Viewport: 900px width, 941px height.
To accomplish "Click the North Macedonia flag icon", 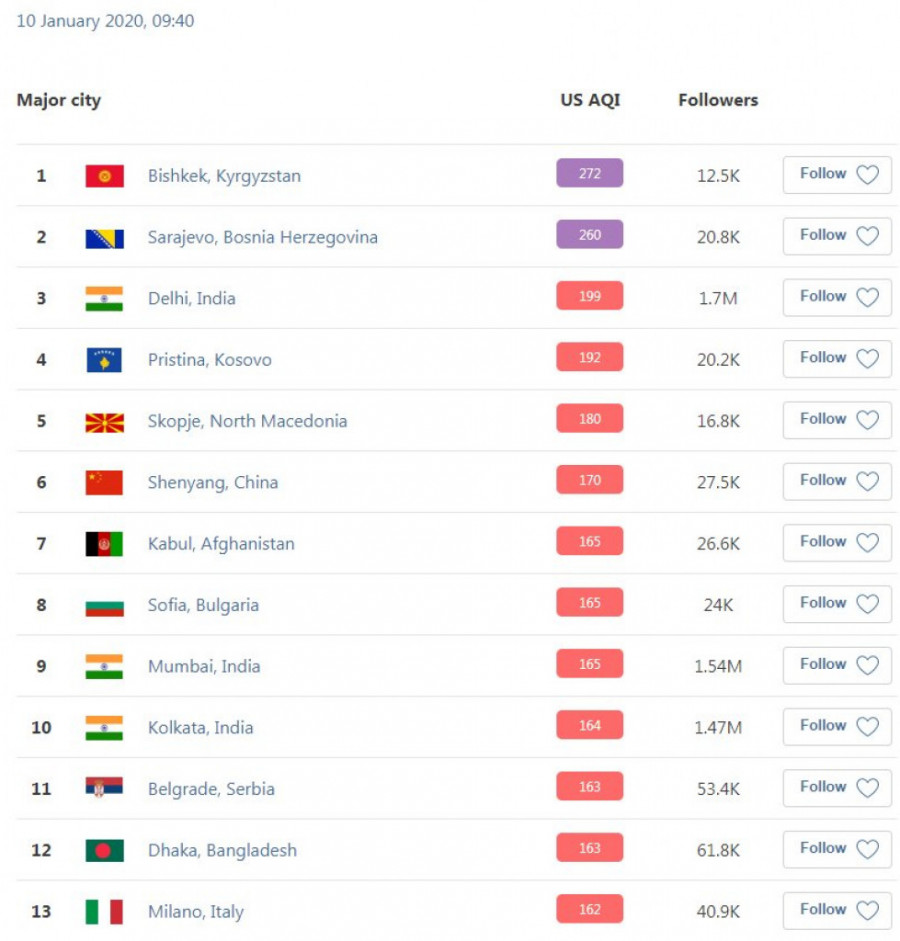I will point(104,422).
